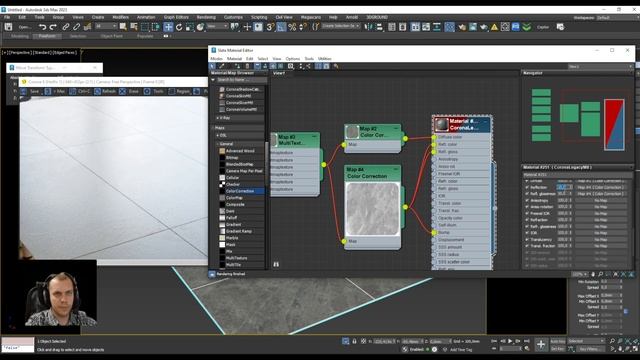
Task: Expand the OSL group under Maps
Action: (218, 136)
